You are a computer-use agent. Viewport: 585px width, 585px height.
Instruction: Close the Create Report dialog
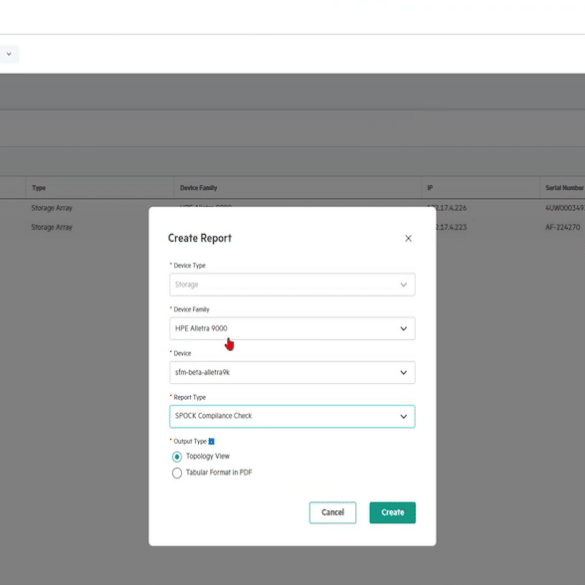408,238
